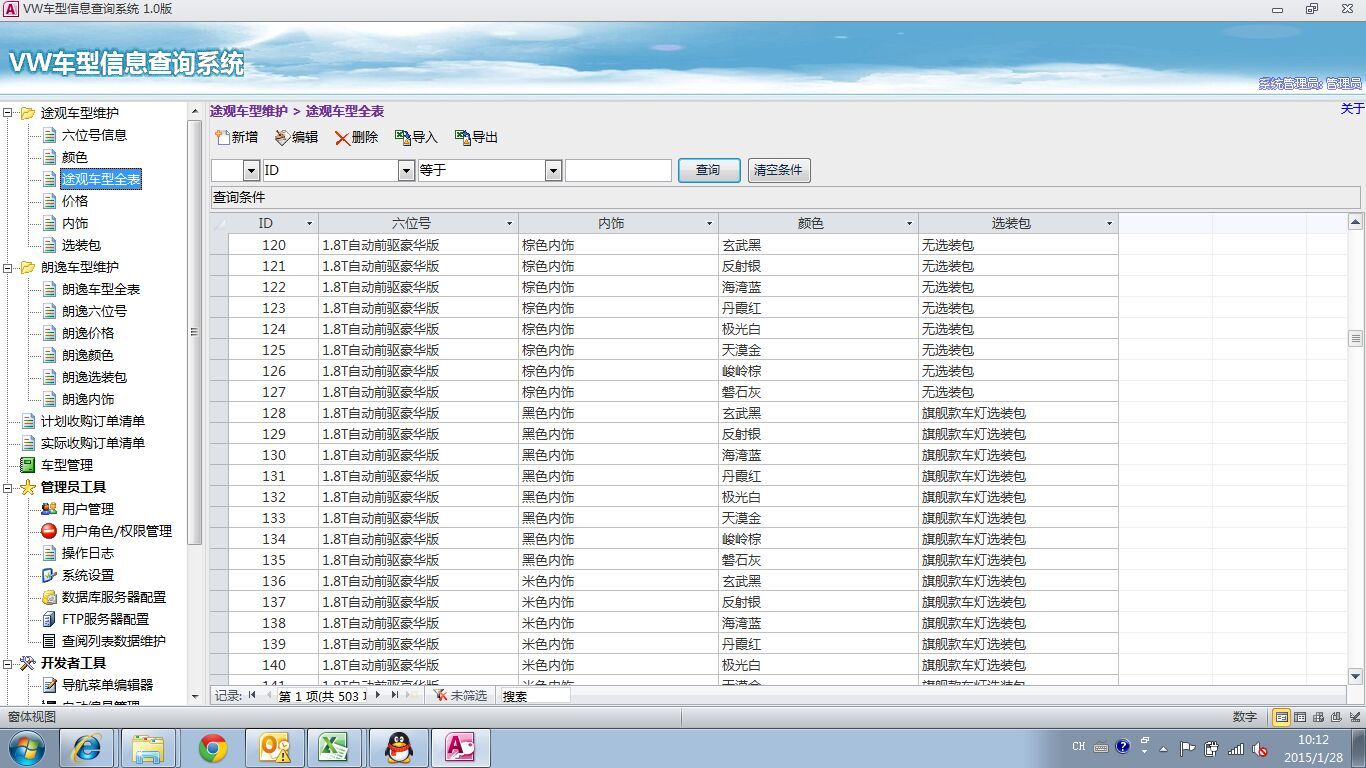Open the 选装包 column filter arrow
The width and height of the screenshot is (1366, 768).
coord(1109,224)
